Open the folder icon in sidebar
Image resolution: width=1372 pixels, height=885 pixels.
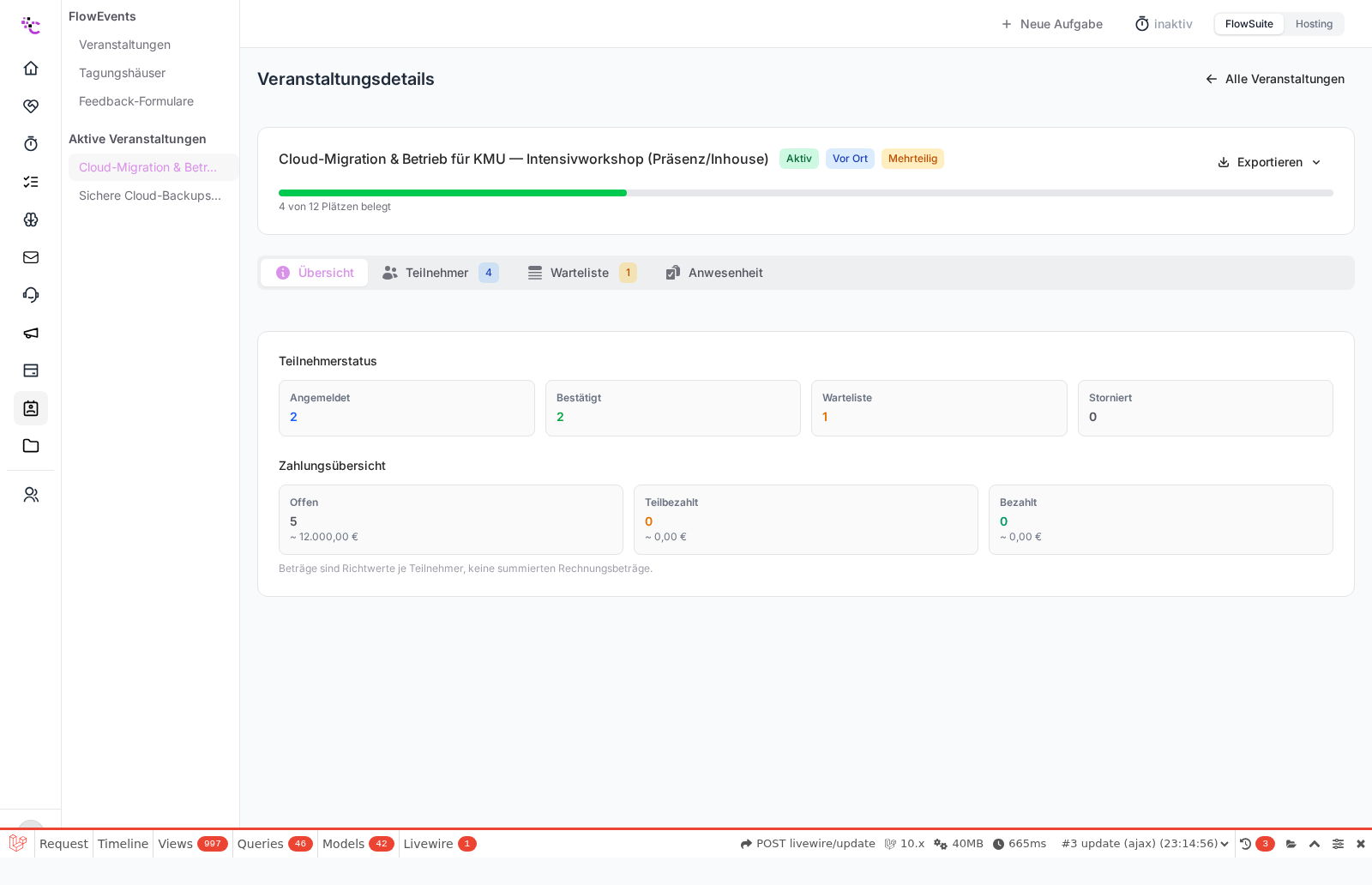point(31,446)
